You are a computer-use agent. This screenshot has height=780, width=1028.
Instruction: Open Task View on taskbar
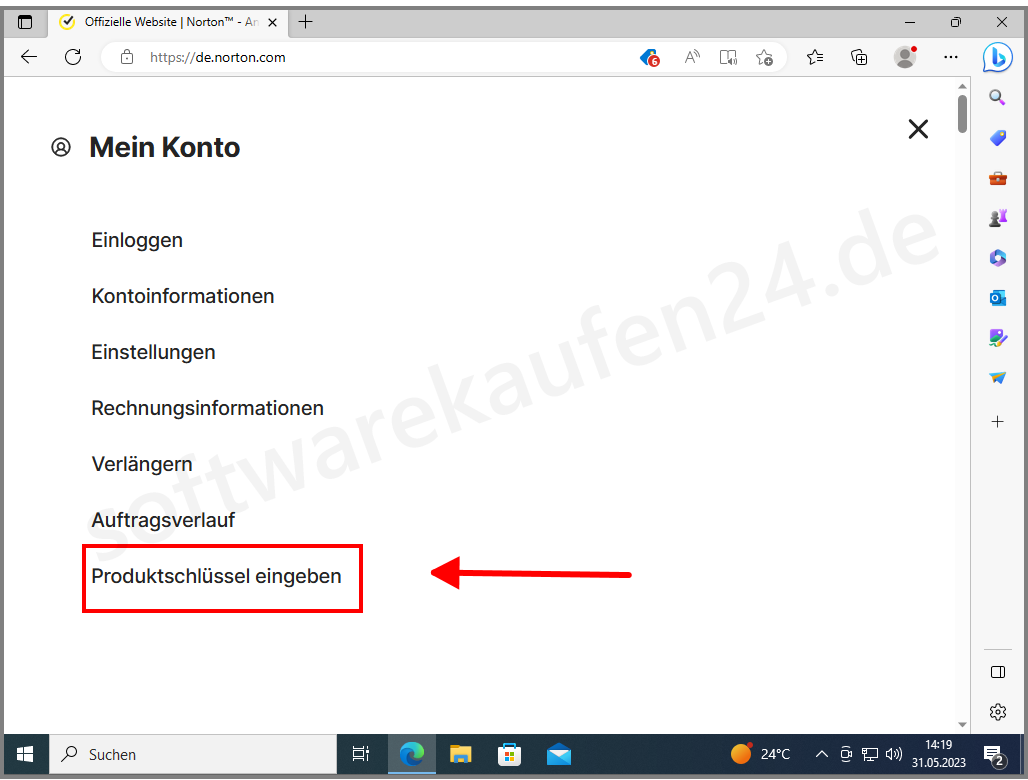[x=361, y=754]
